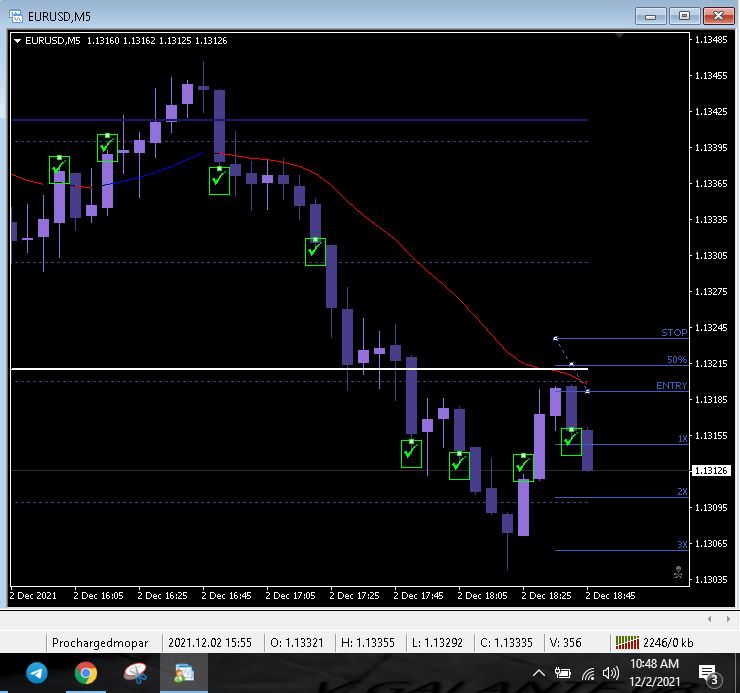Select the ENTRY level line label

672,386
